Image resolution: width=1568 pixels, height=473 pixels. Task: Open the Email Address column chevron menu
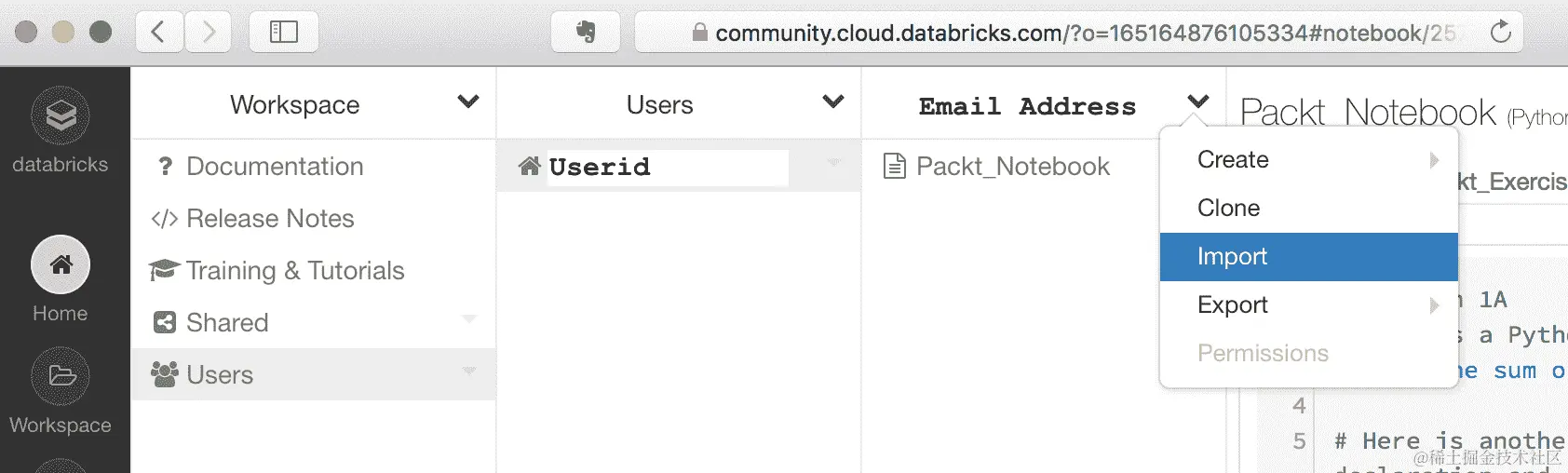click(1198, 101)
